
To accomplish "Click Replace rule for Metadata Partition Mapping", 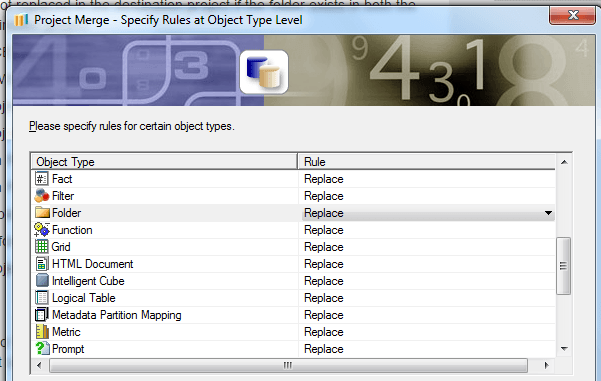I will coord(323,315).
